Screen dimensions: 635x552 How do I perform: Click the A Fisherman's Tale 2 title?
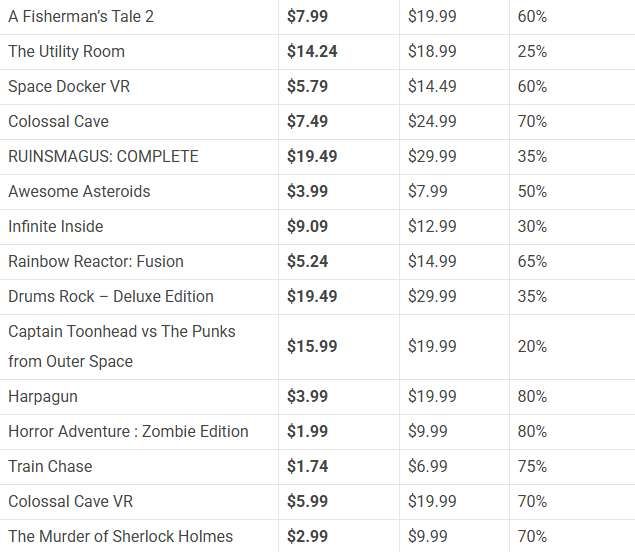point(81,17)
